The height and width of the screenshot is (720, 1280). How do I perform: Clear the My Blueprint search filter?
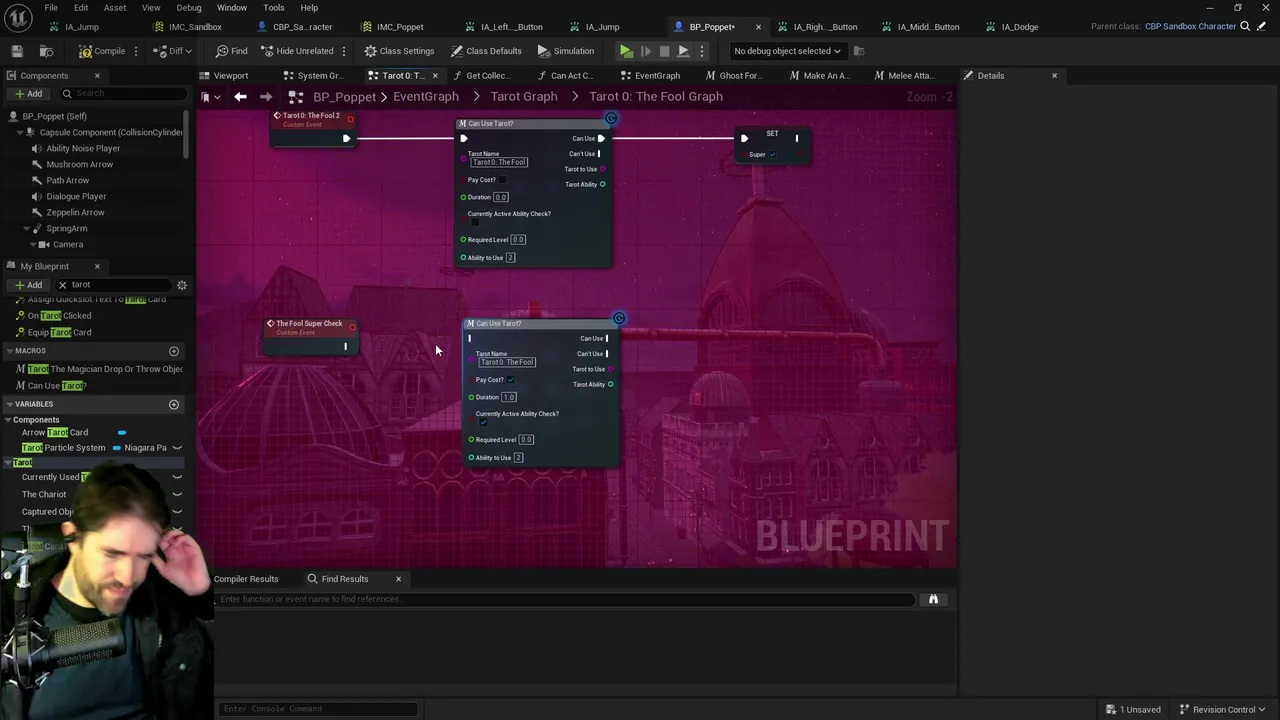pyautogui.click(x=62, y=285)
